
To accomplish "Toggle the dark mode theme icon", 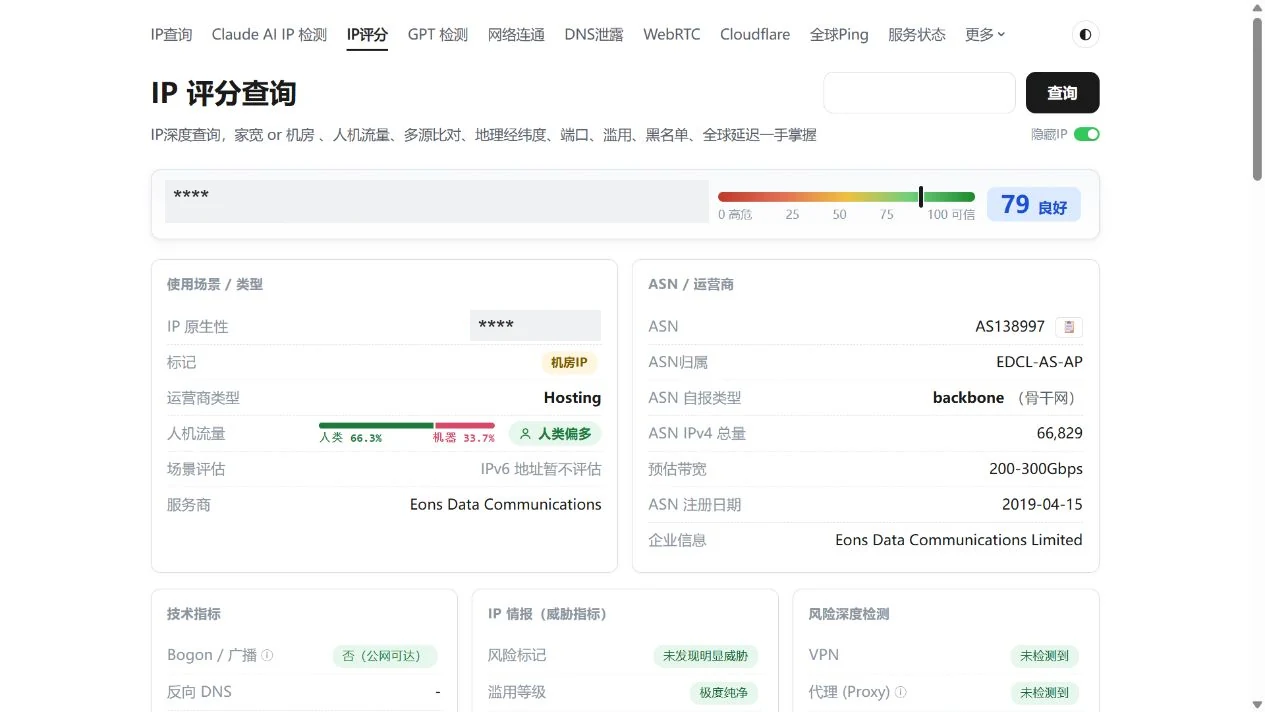I will pyautogui.click(x=1085, y=35).
